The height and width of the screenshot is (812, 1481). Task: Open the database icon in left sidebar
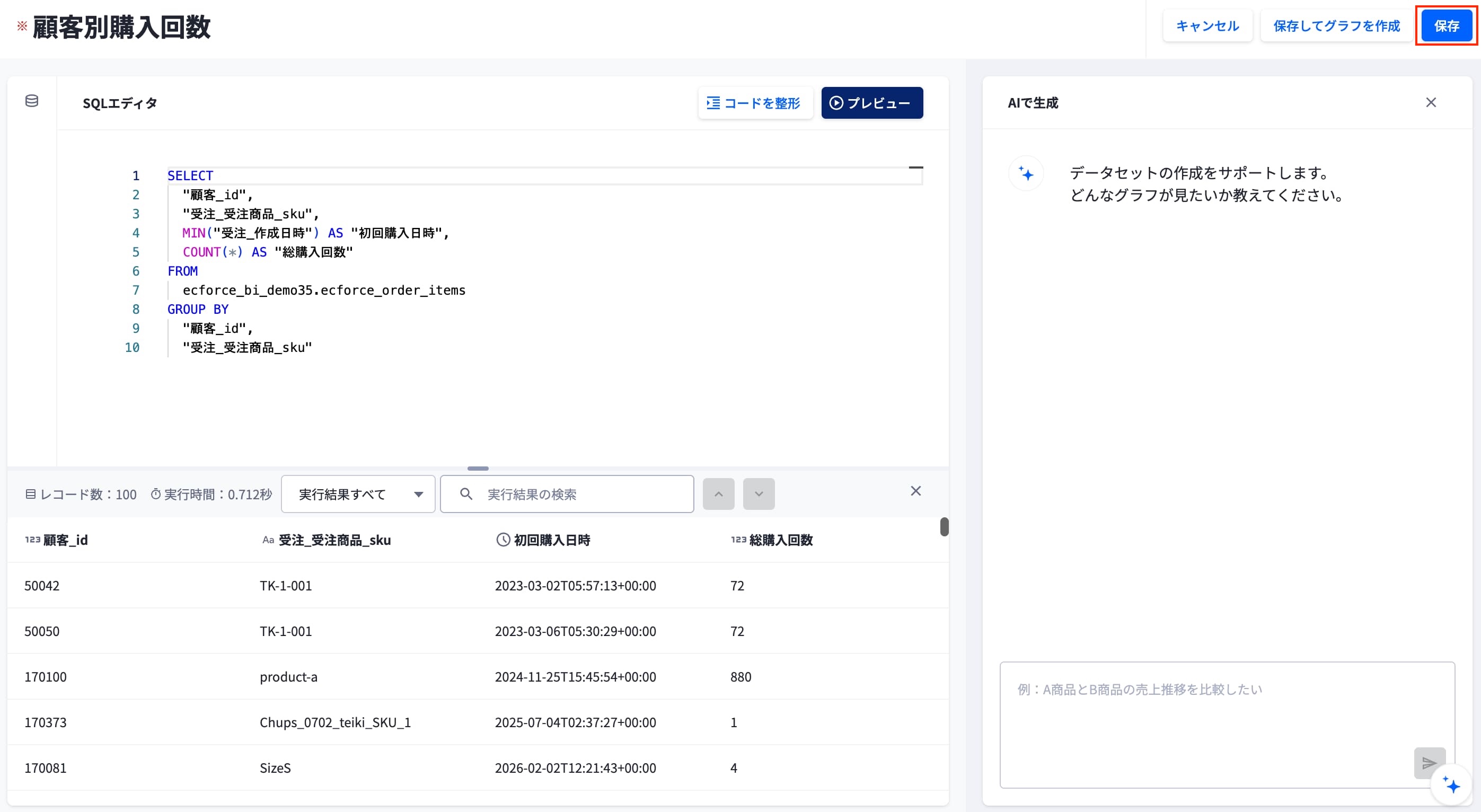[x=32, y=101]
